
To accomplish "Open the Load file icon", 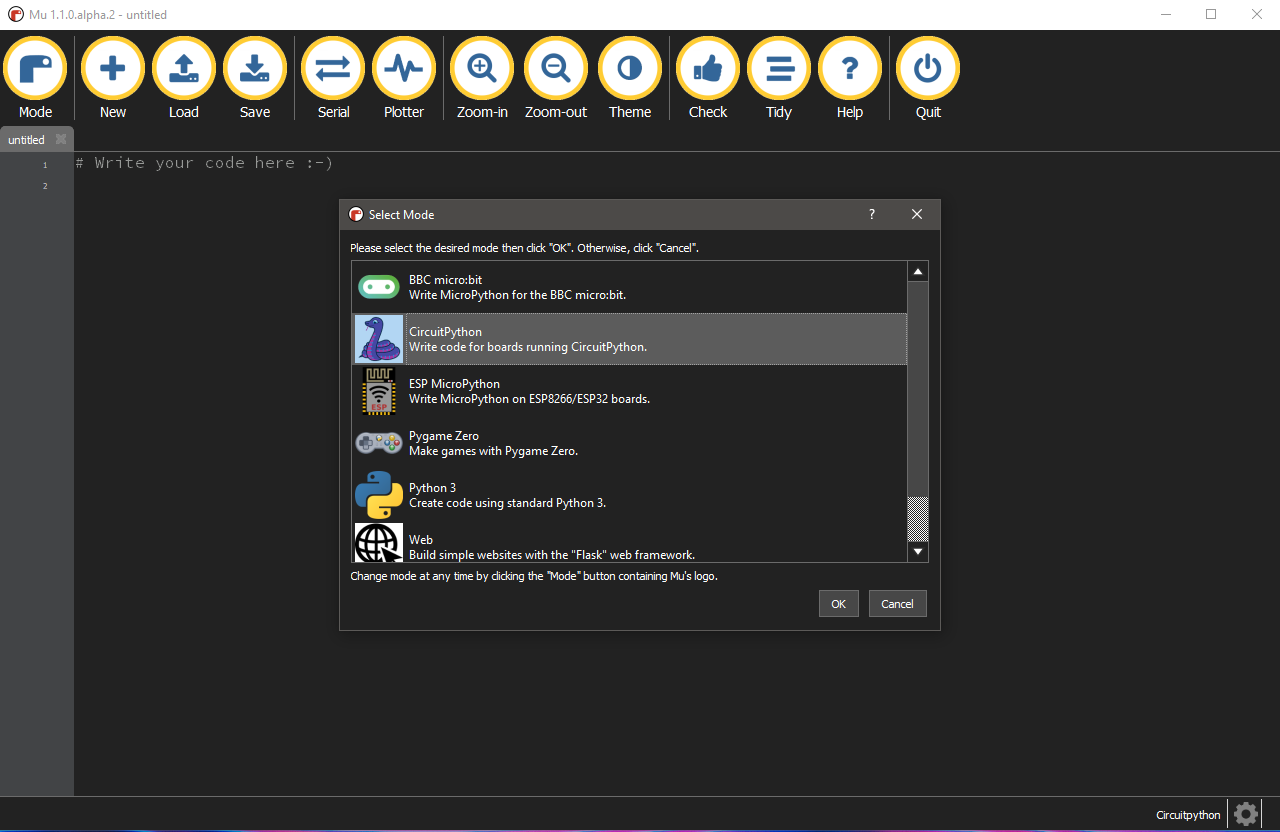I will click(x=184, y=70).
